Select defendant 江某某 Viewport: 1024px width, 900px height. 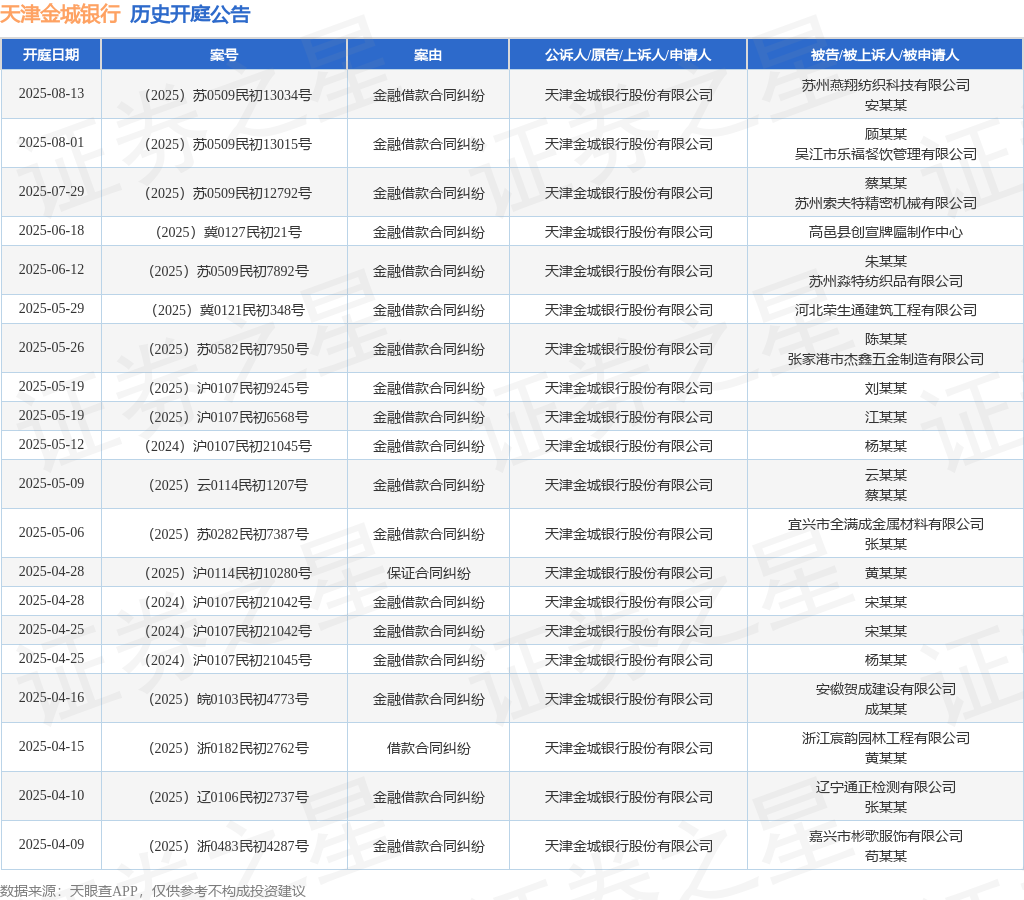886,417
